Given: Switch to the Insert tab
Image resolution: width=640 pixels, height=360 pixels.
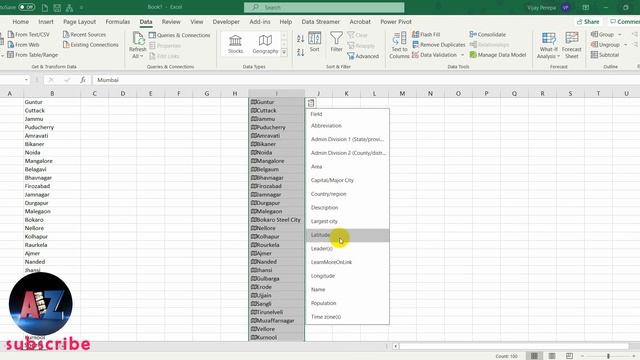Looking at the screenshot, I should (x=46, y=22).
